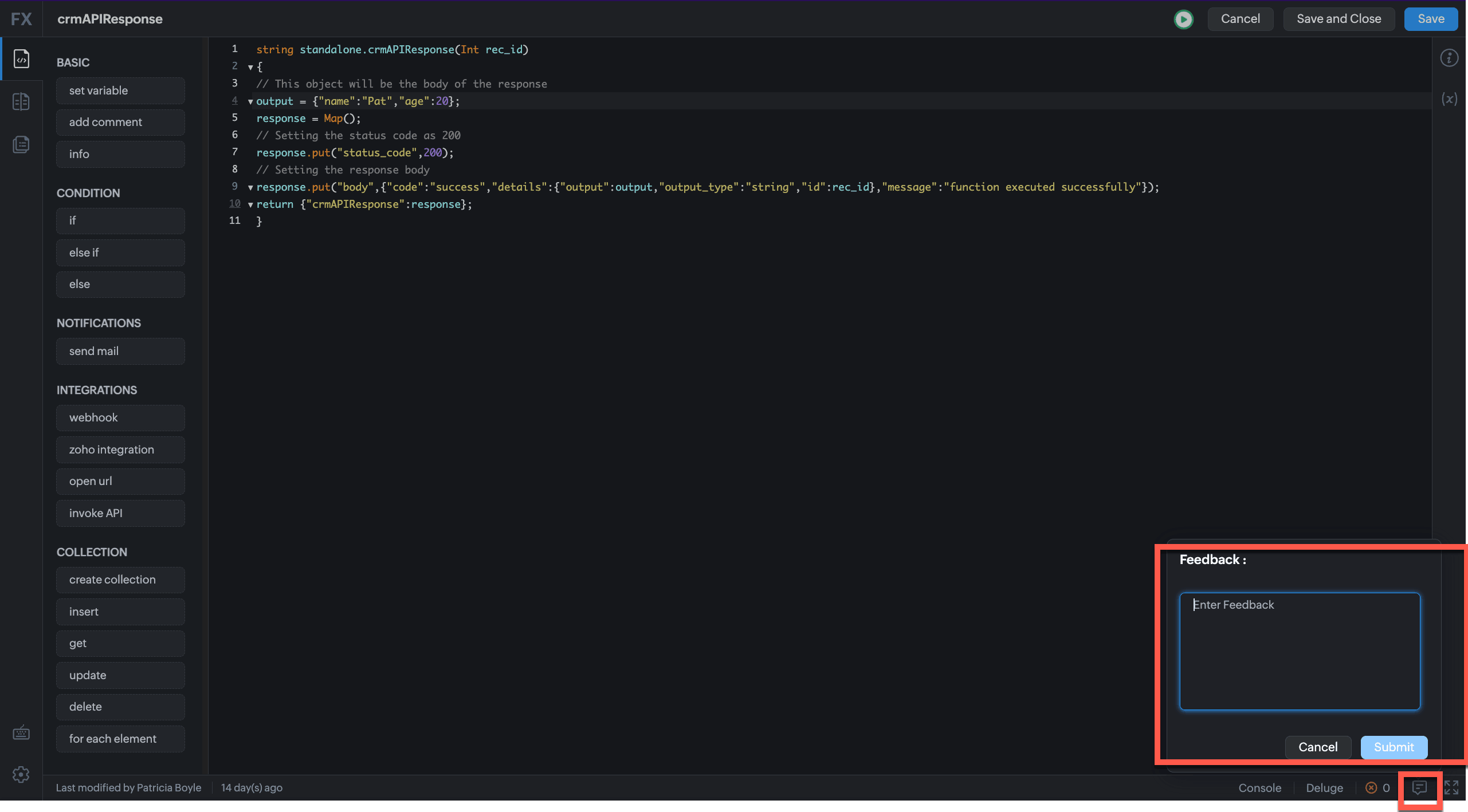1468x812 pixels.
Task: Collapse fold arrow on line 4
Action: (250, 102)
